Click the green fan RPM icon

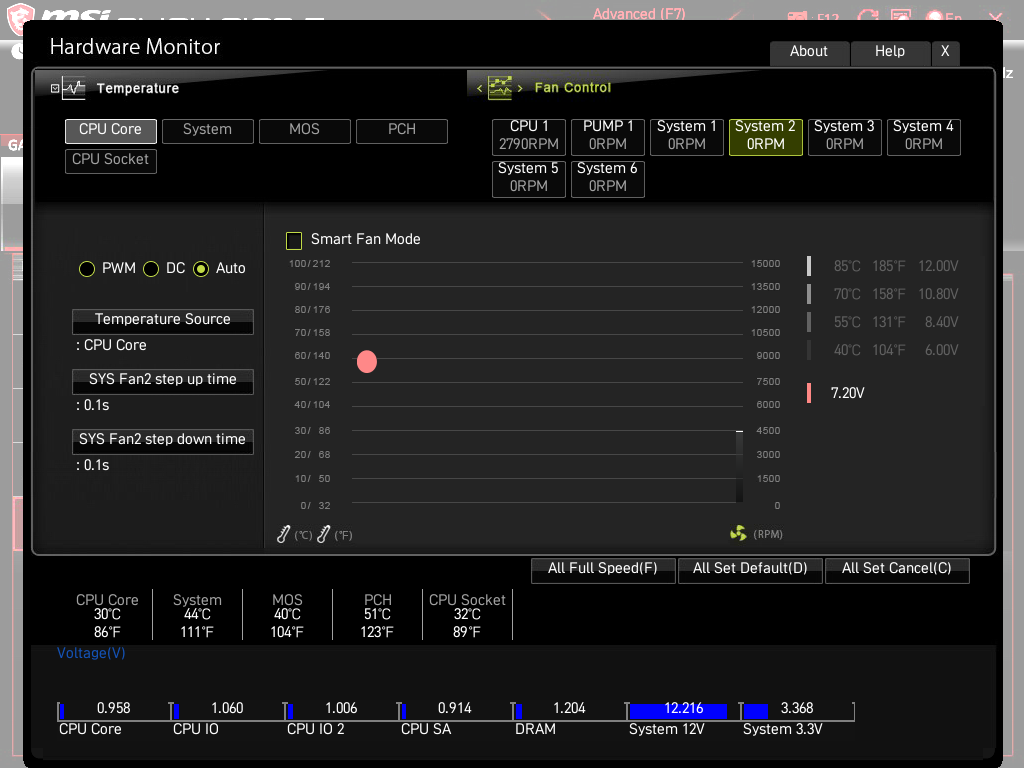click(x=738, y=534)
